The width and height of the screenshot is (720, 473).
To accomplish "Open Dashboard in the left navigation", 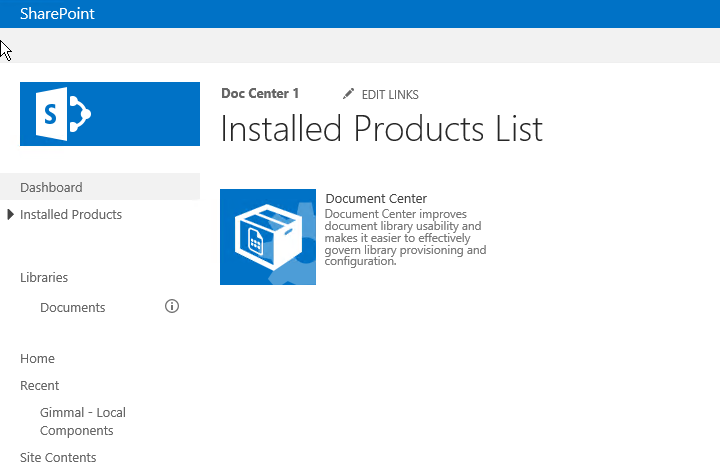I will tap(51, 187).
